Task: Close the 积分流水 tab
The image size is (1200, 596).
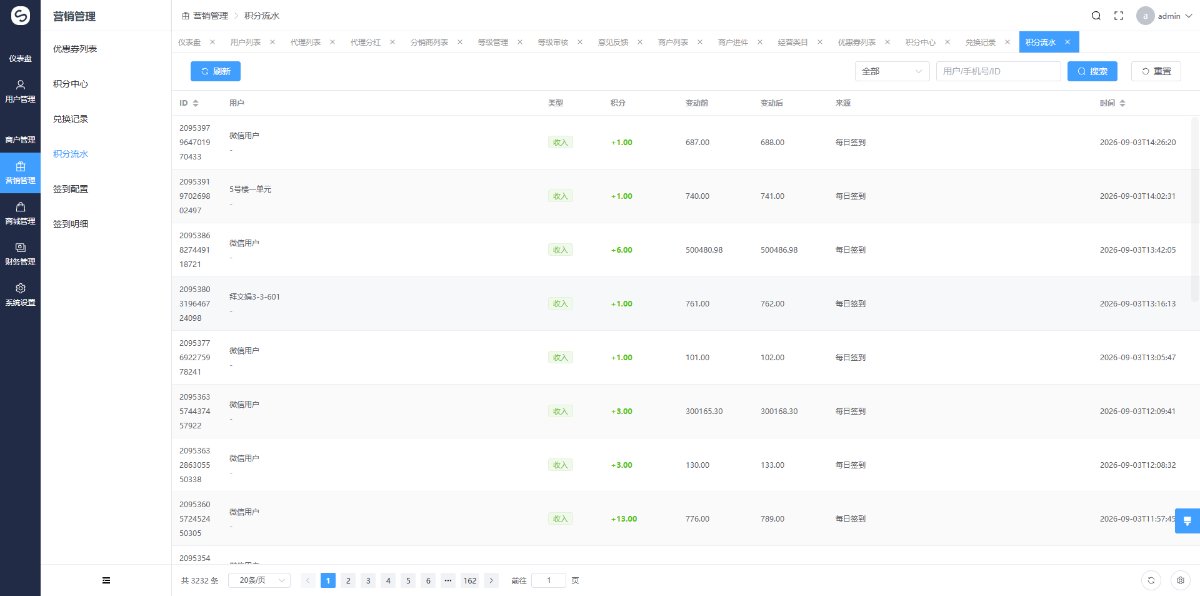Action: (1068, 42)
